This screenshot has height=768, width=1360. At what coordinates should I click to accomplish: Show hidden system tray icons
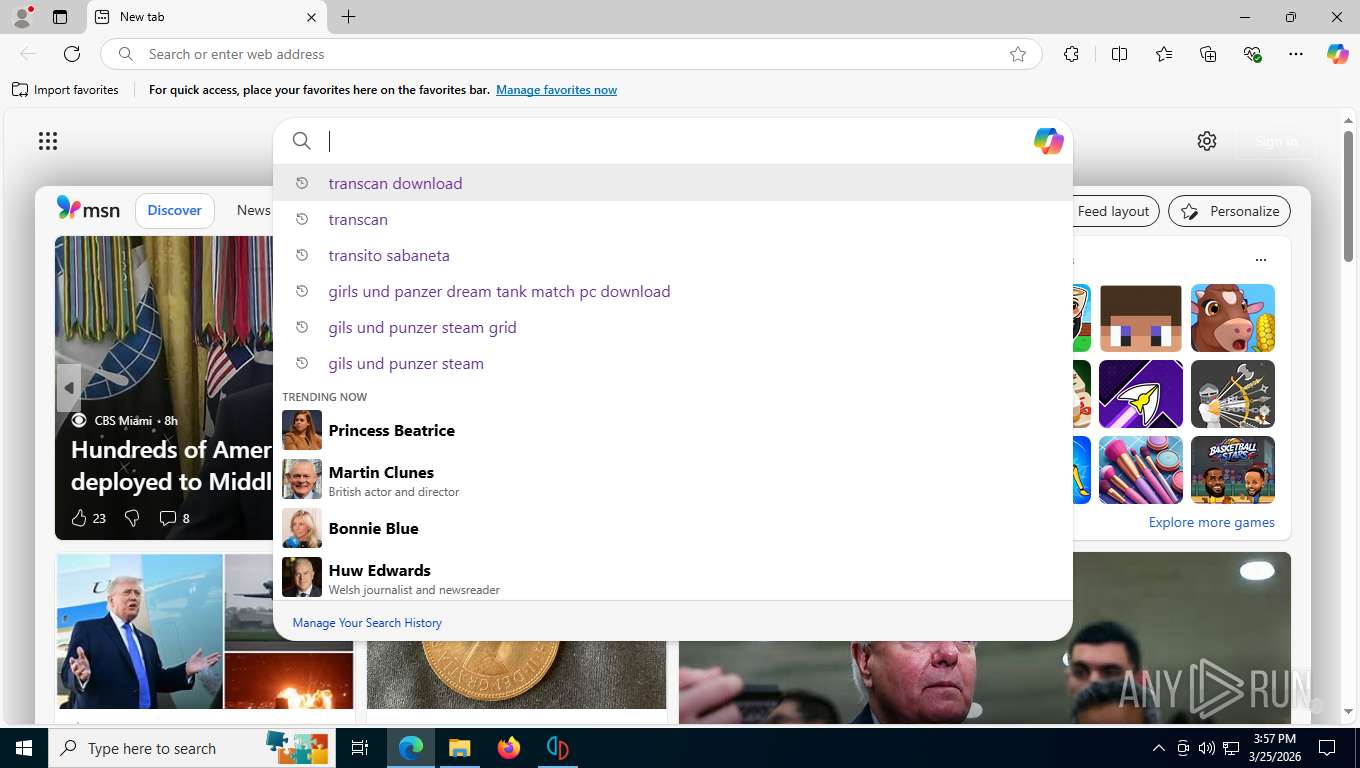[1159, 748]
